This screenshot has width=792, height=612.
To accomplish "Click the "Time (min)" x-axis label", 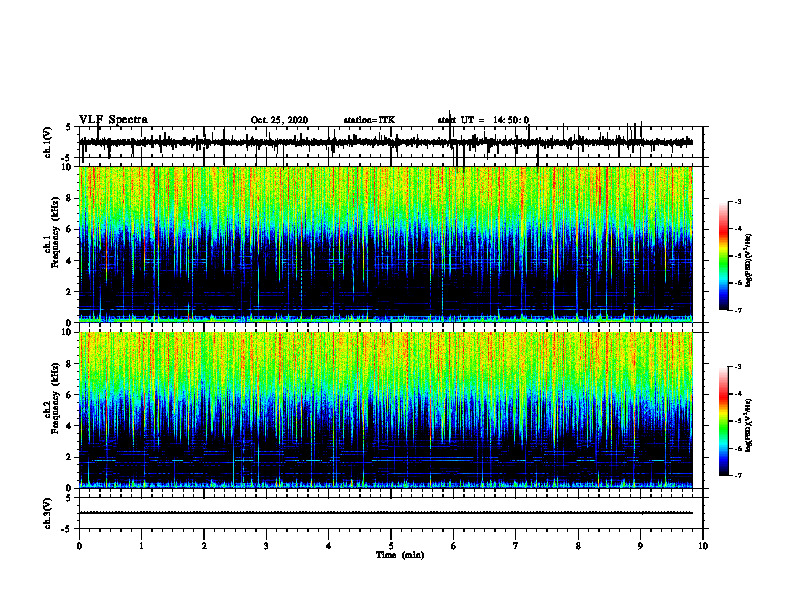I will tap(400, 555).
